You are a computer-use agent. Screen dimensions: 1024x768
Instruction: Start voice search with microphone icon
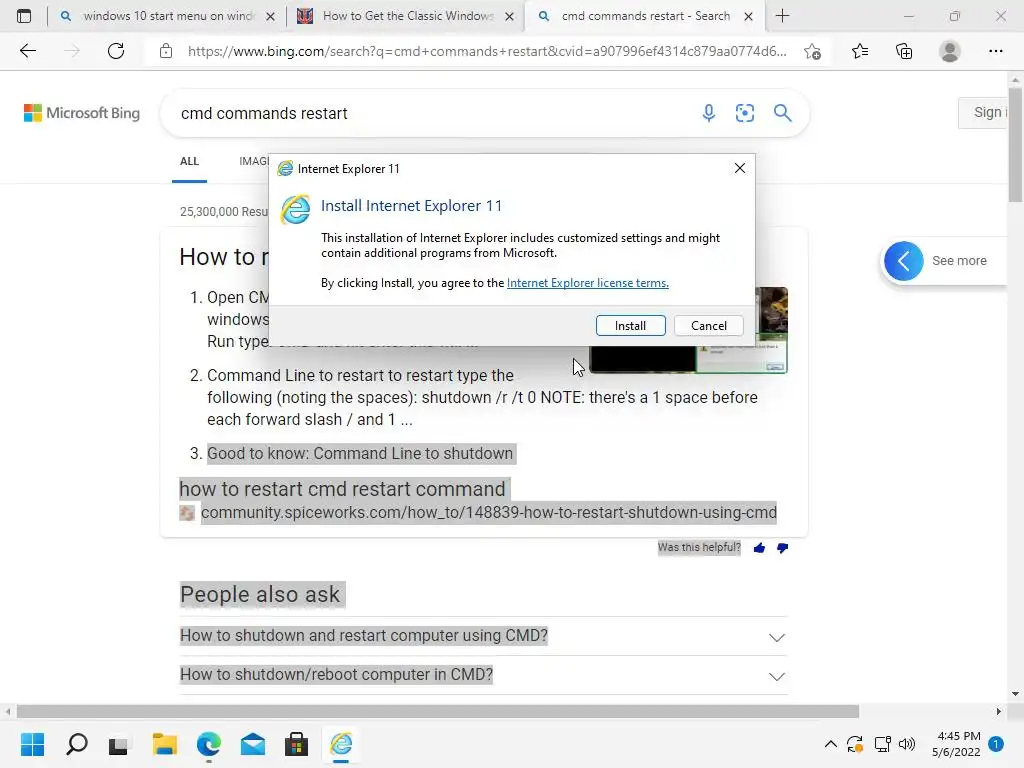pos(709,113)
